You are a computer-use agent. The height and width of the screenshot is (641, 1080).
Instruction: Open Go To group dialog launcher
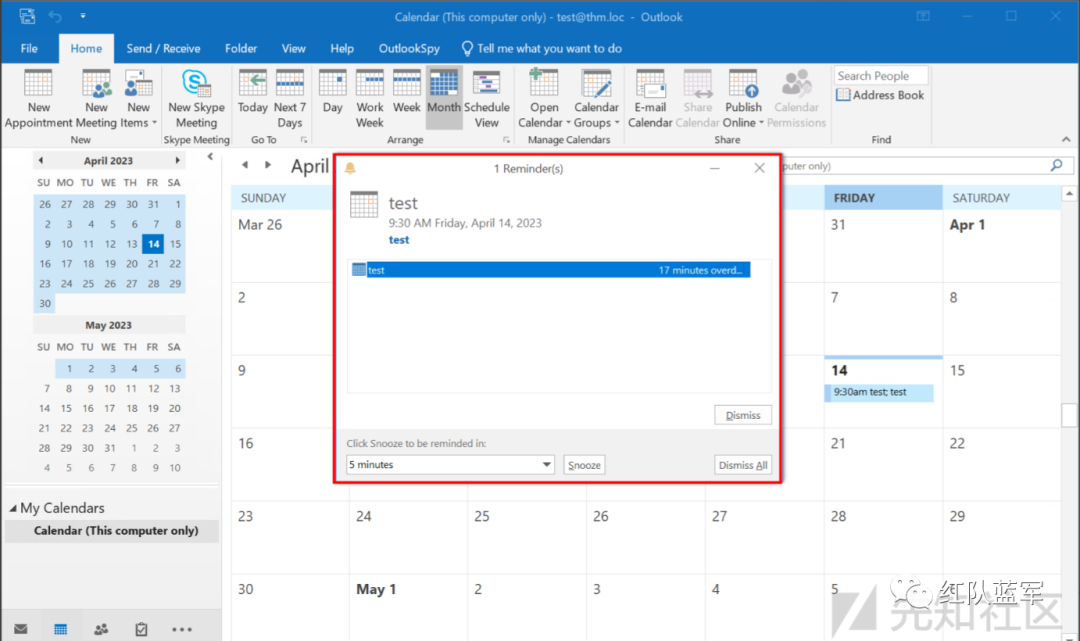point(304,140)
